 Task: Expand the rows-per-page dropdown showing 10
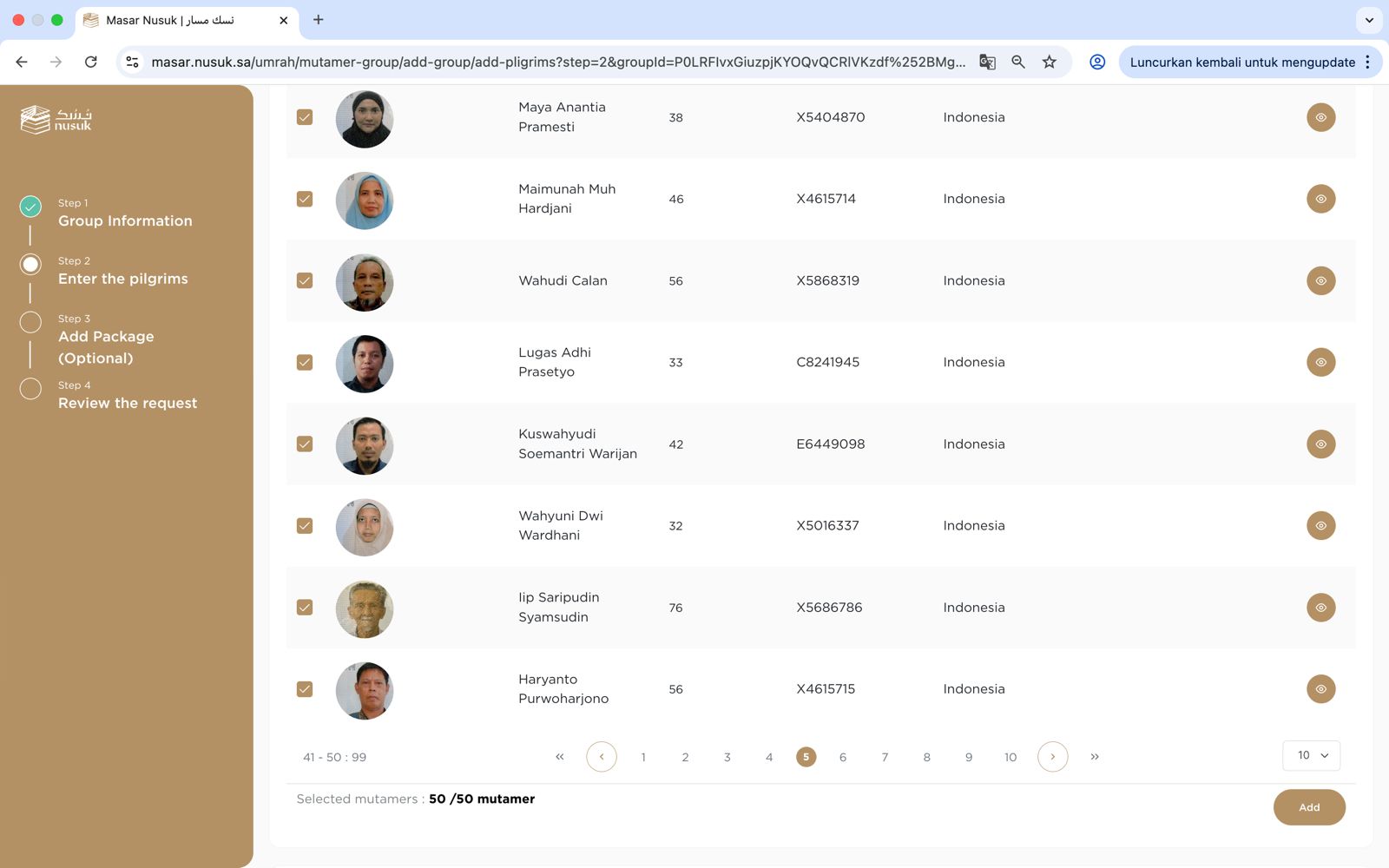[1311, 755]
